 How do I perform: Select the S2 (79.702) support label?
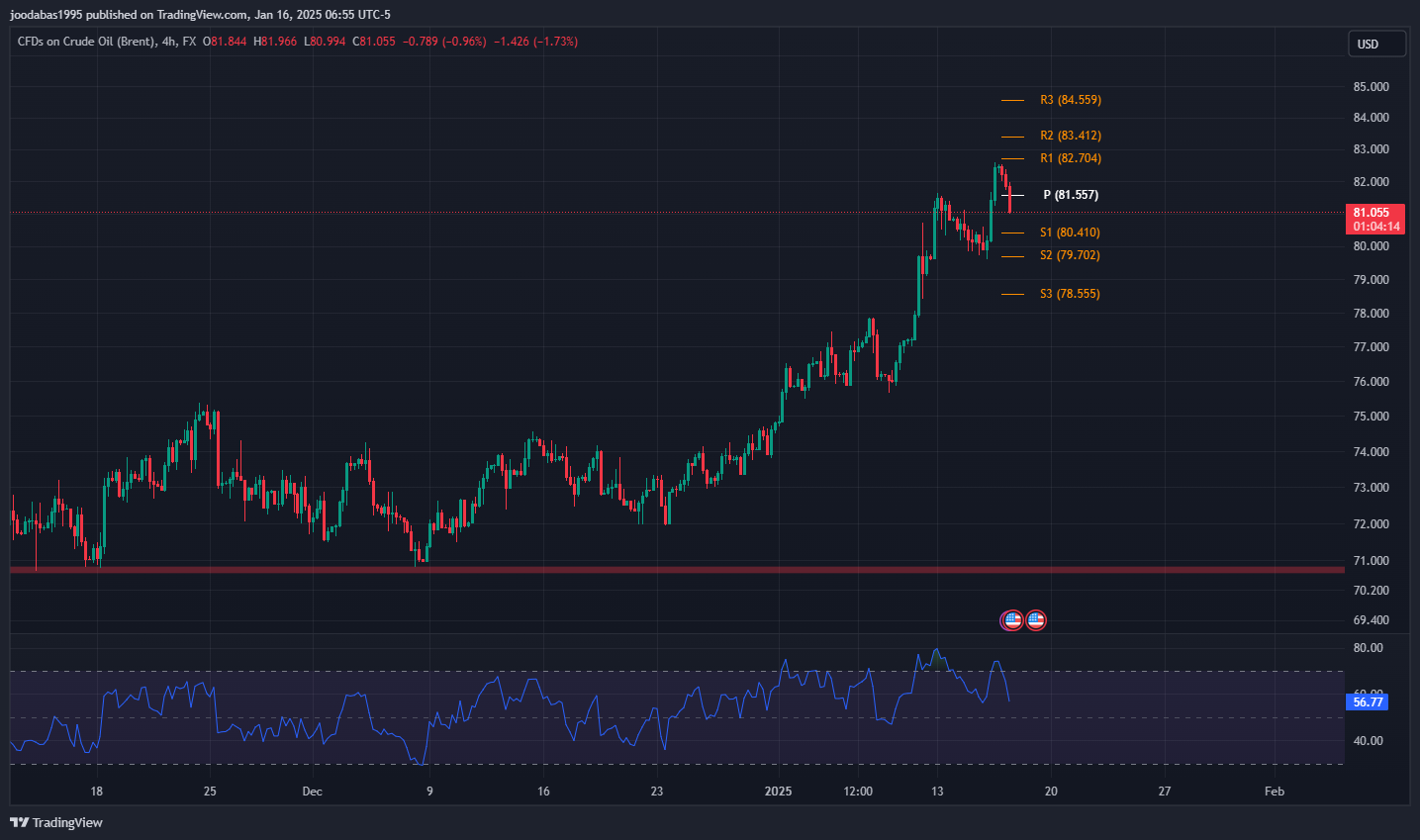click(1069, 255)
